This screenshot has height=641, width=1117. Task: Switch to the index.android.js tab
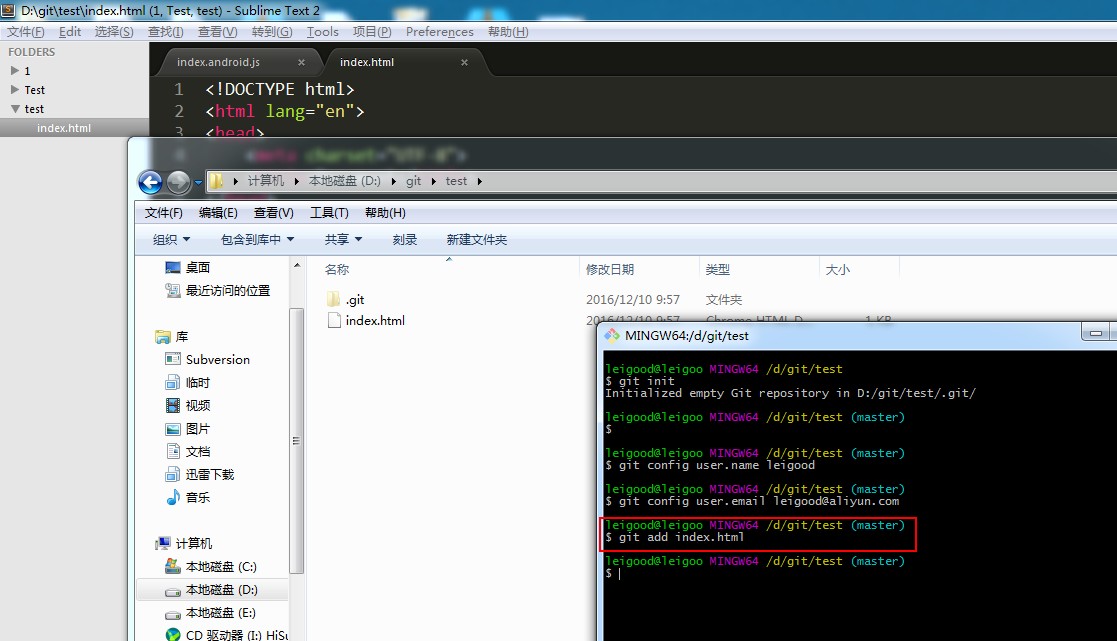pos(218,62)
